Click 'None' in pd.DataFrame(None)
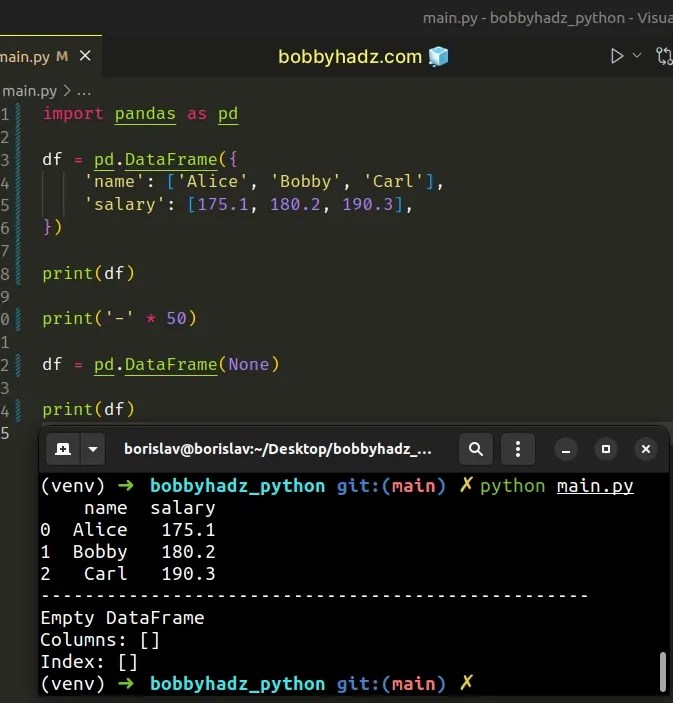The height and width of the screenshot is (703, 673). point(248,365)
